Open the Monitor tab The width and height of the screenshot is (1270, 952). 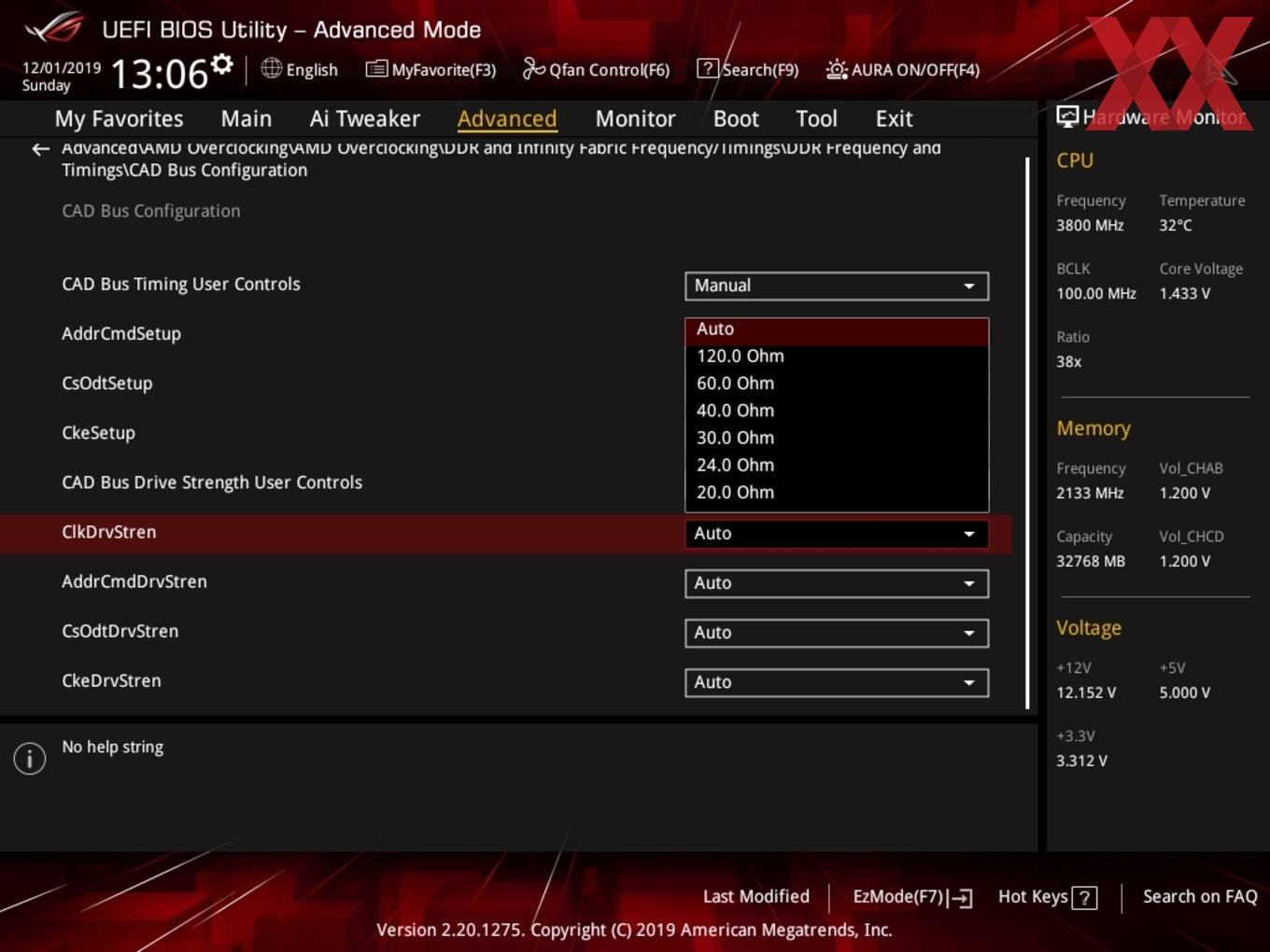[x=635, y=119]
